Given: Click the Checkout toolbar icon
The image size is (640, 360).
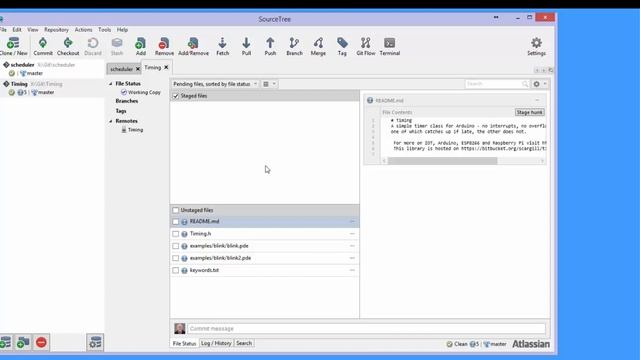Looking at the screenshot, I should pos(68,46).
